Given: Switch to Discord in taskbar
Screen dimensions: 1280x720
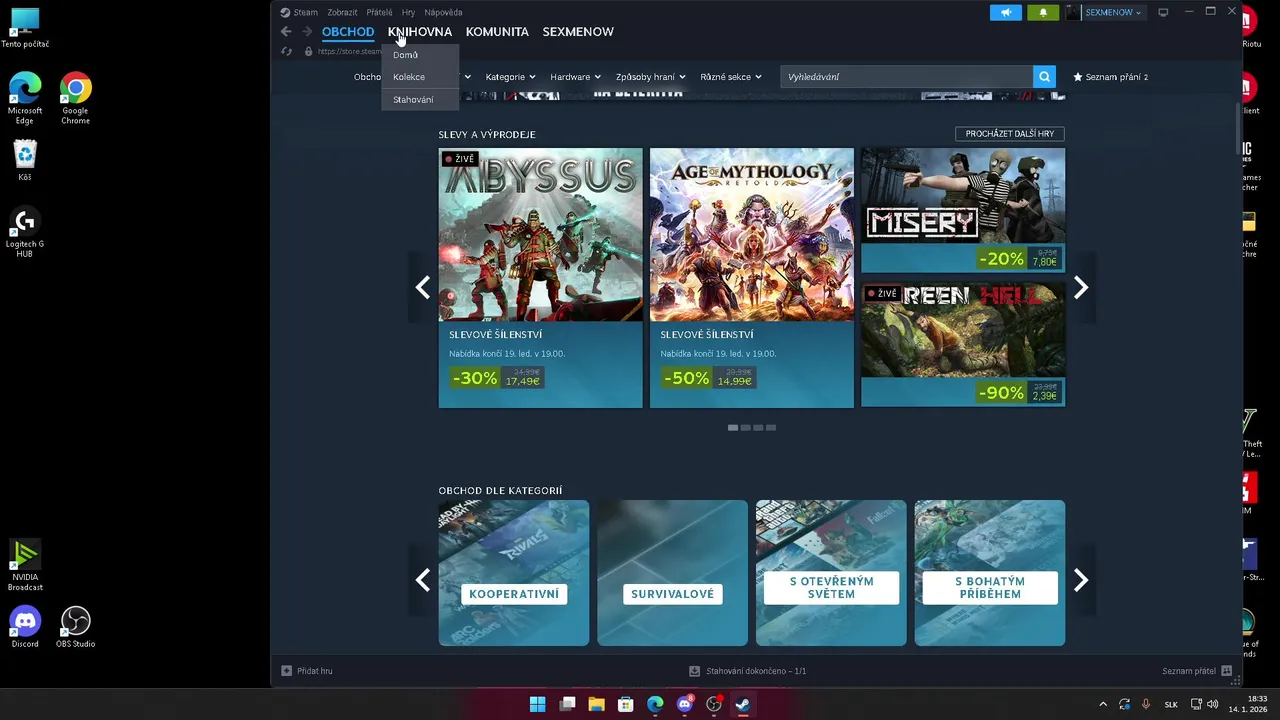Looking at the screenshot, I should coord(685,704).
